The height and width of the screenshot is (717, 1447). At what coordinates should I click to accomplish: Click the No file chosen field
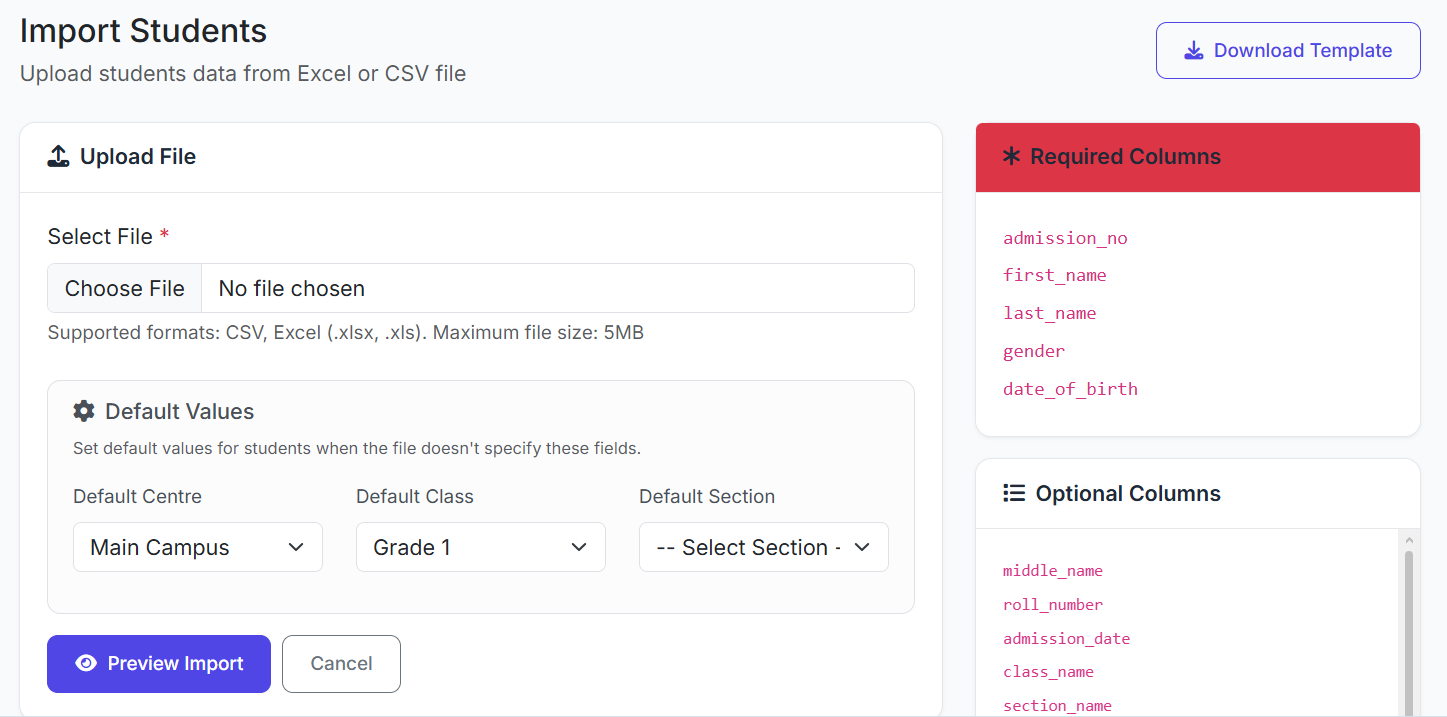557,289
